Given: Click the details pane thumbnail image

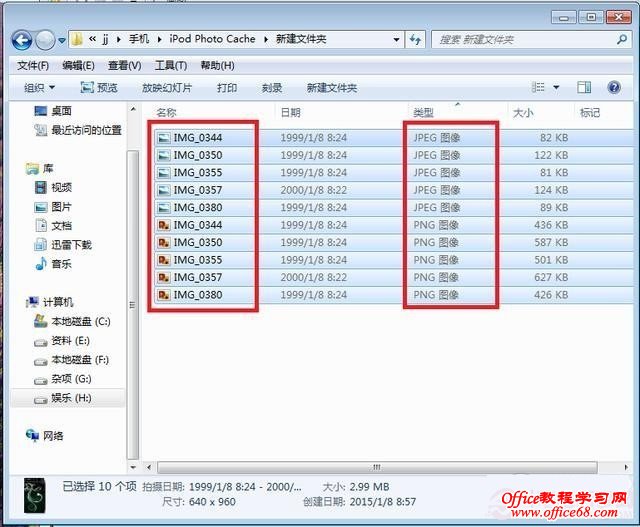Looking at the screenshot, I should pos(34,495).
